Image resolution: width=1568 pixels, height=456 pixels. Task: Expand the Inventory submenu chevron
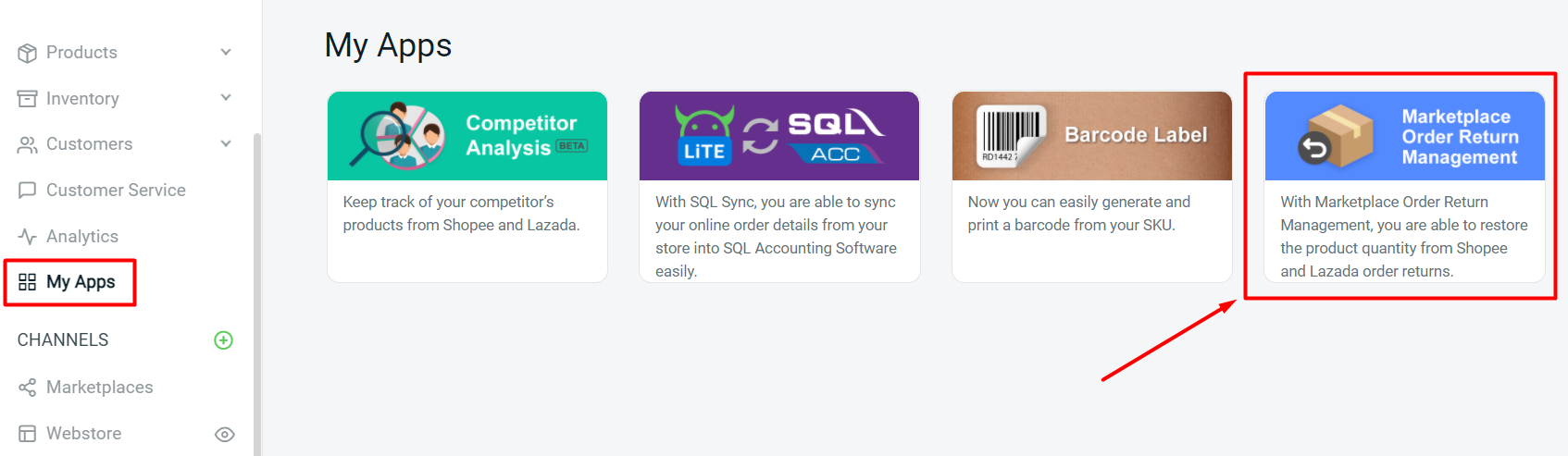coord(226,98)
